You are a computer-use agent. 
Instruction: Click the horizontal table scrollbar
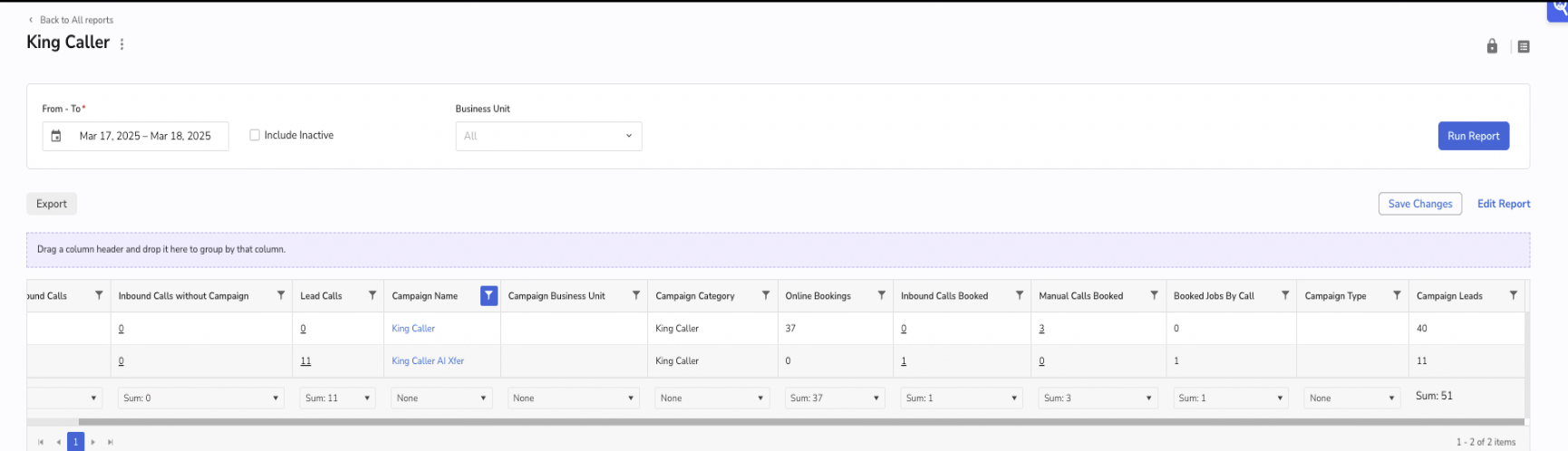click(801, 422)
